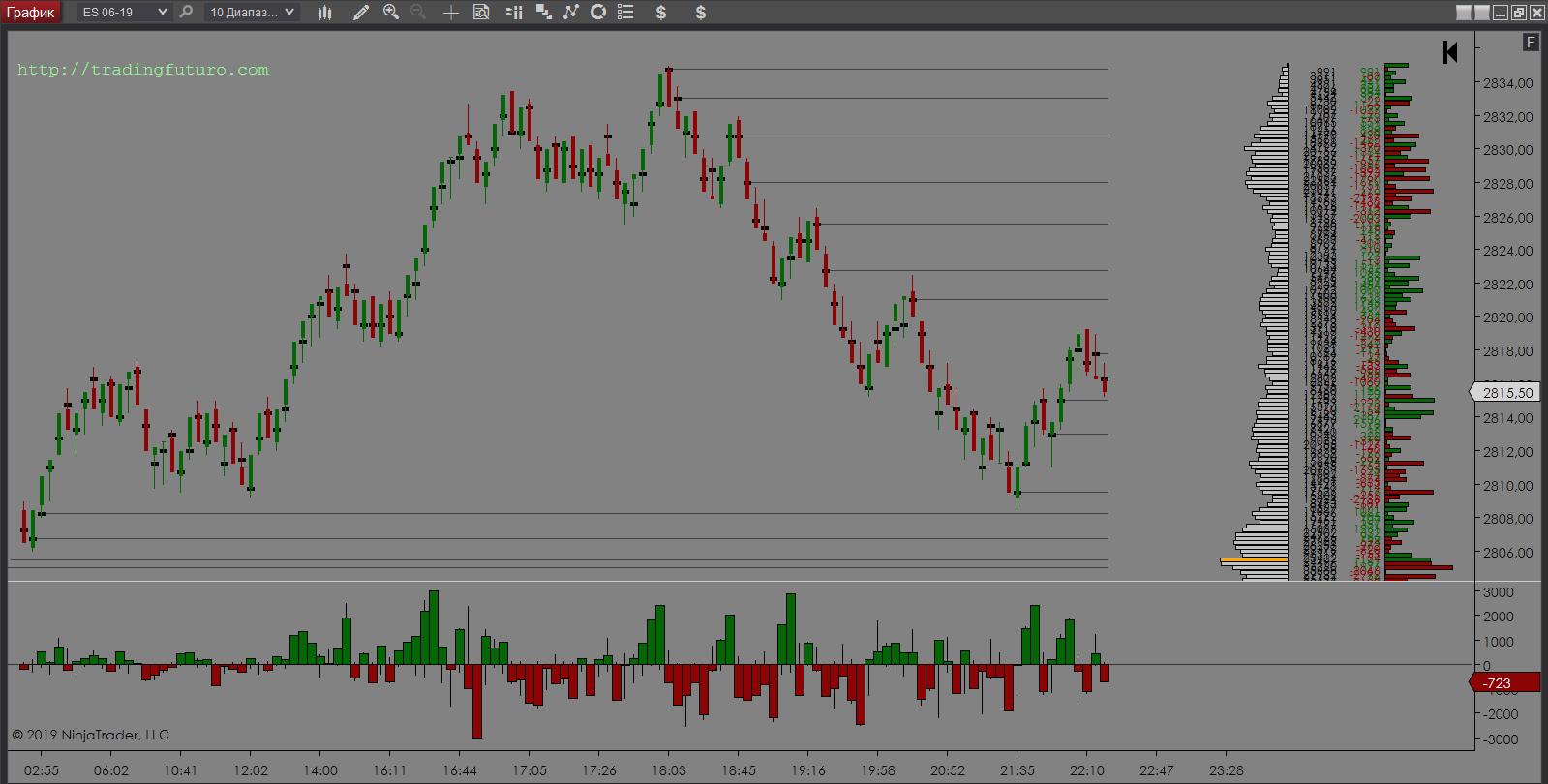Toggle the crosshair cursor
Image resolution: width=1548 pixels, height=784 pixels.
pos(450,13)
